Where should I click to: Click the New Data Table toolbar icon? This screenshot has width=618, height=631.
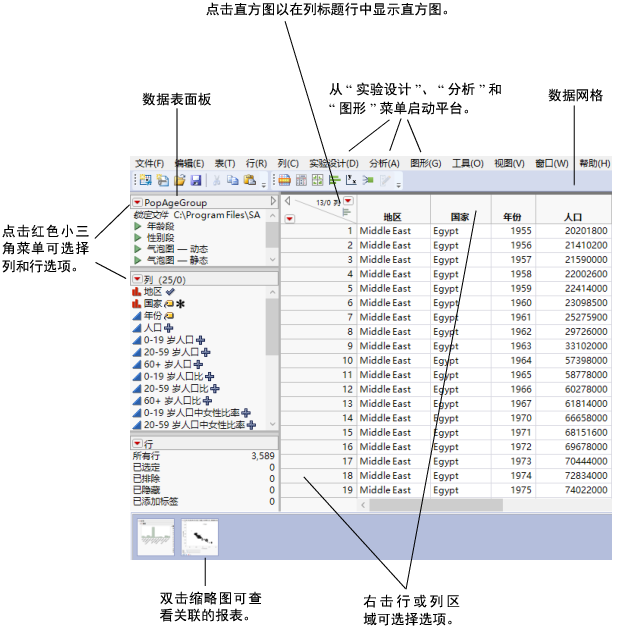tap(145, 180)
